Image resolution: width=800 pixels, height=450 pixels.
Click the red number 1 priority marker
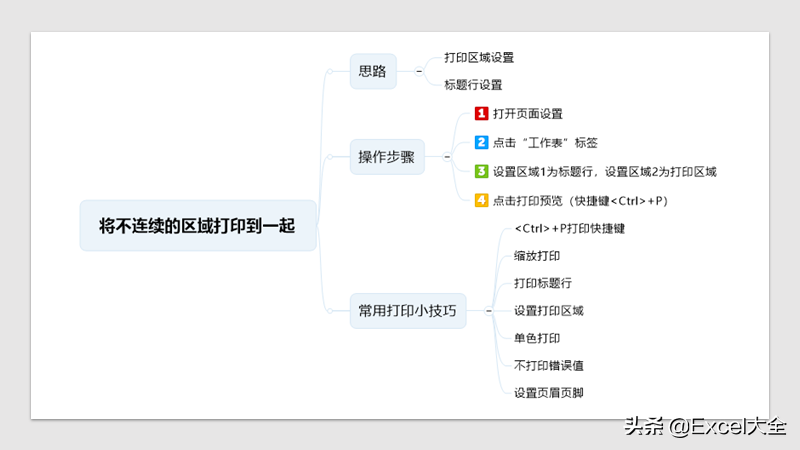[481, 113]
